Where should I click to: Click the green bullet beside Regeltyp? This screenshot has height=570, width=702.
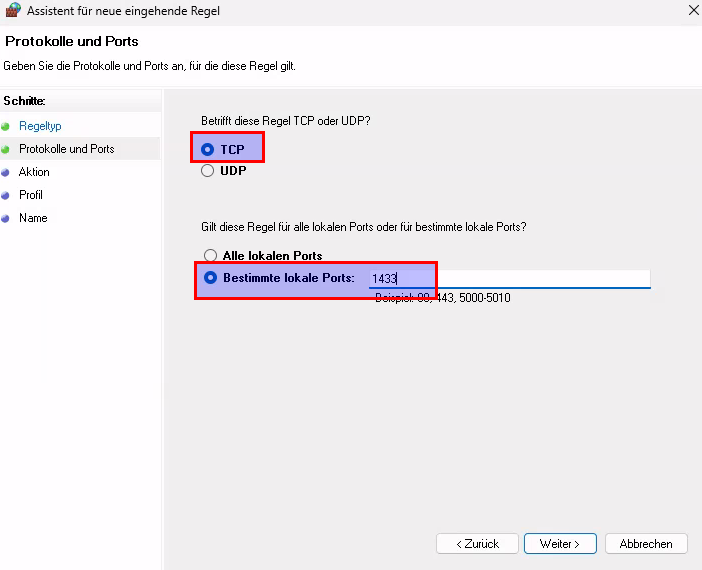tap(6, 126)
